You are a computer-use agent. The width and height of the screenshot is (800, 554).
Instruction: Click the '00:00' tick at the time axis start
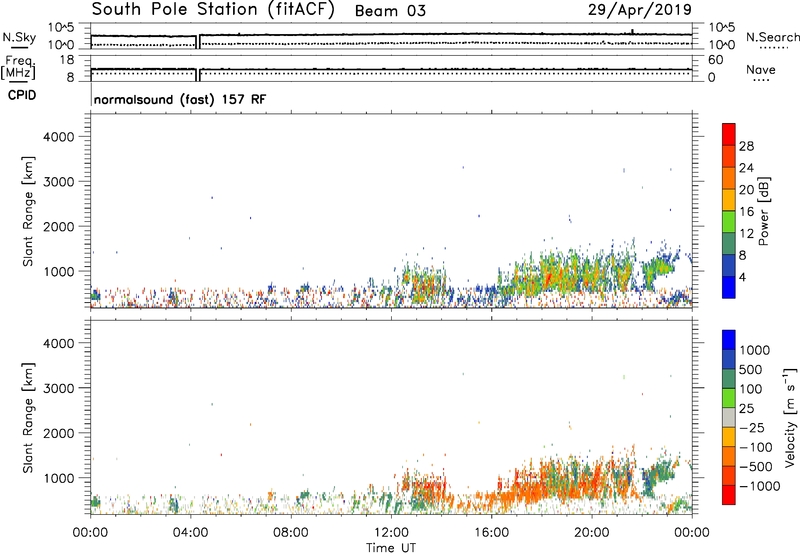click(x=90, y=533)
